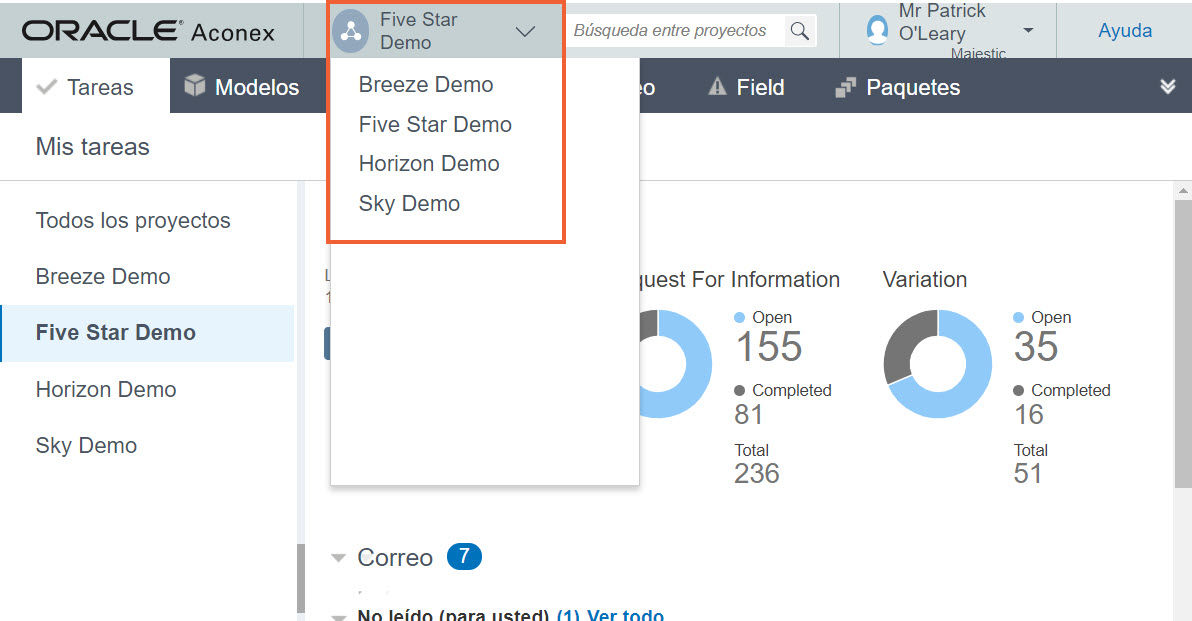Click the 236 total Request For Information count
The width and height of the screenshot is (1192, 621).
(x=756, y=474)
